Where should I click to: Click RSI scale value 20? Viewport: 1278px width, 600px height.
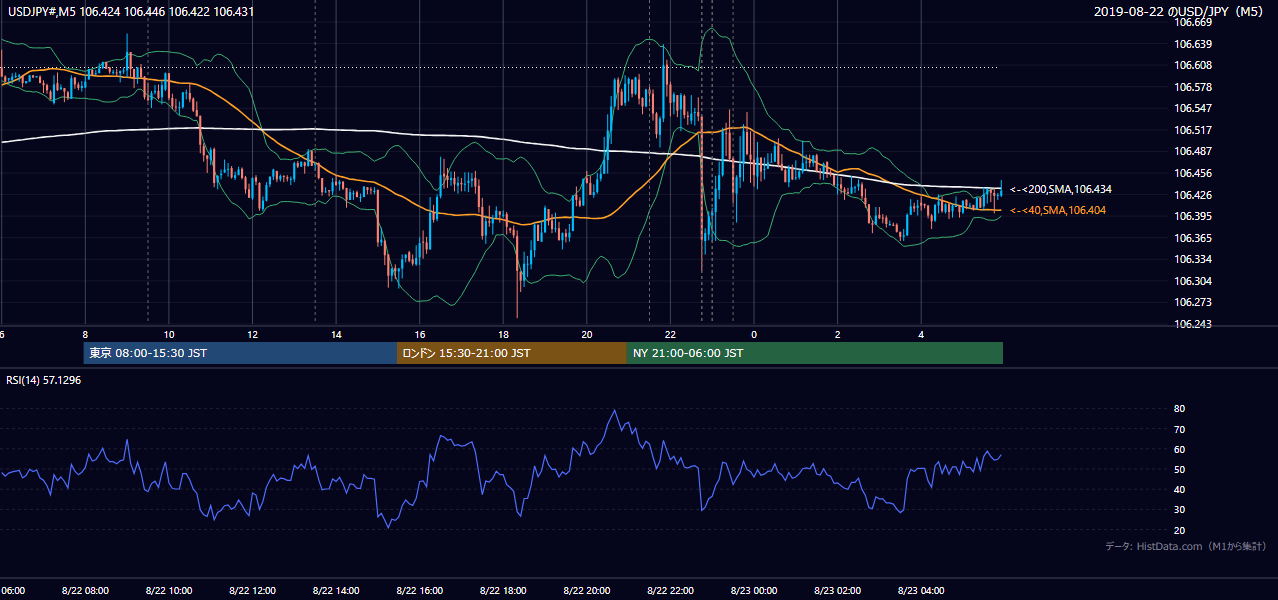1179,530
